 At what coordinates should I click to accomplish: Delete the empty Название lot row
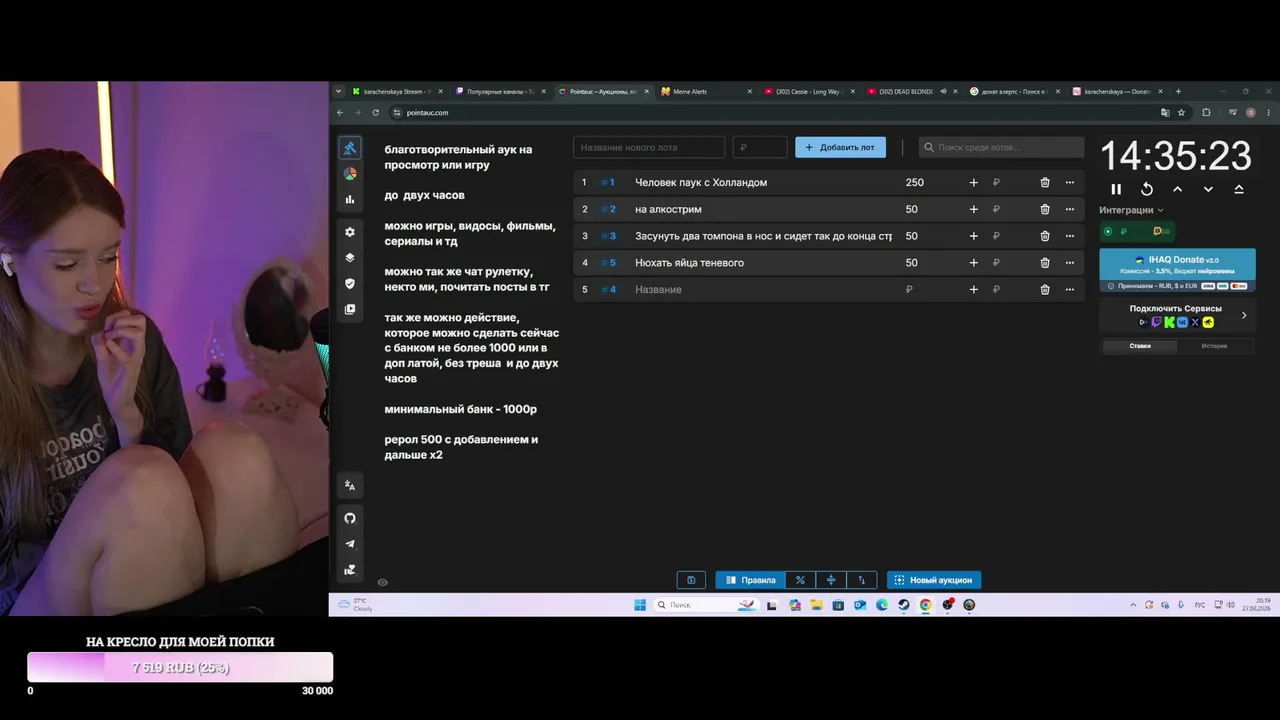click(1045, 289)
